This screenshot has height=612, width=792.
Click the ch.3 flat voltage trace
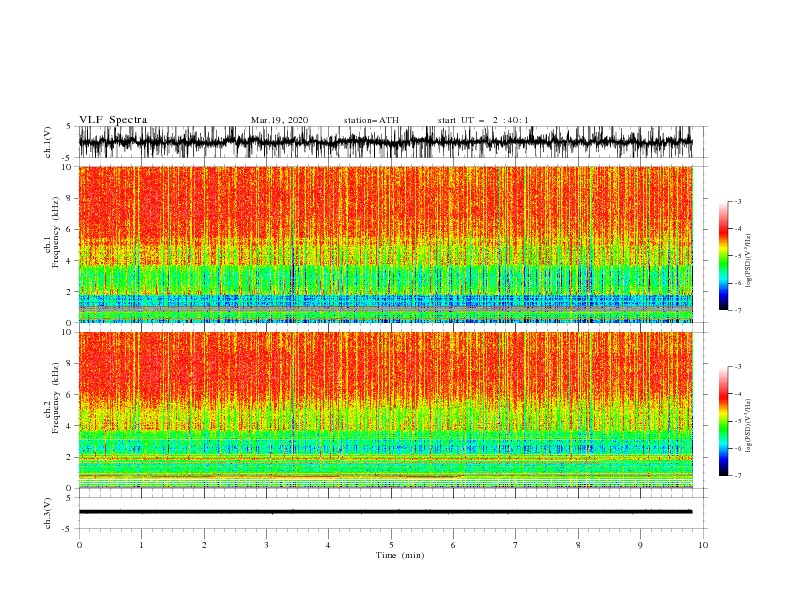[x=385, y=512]
